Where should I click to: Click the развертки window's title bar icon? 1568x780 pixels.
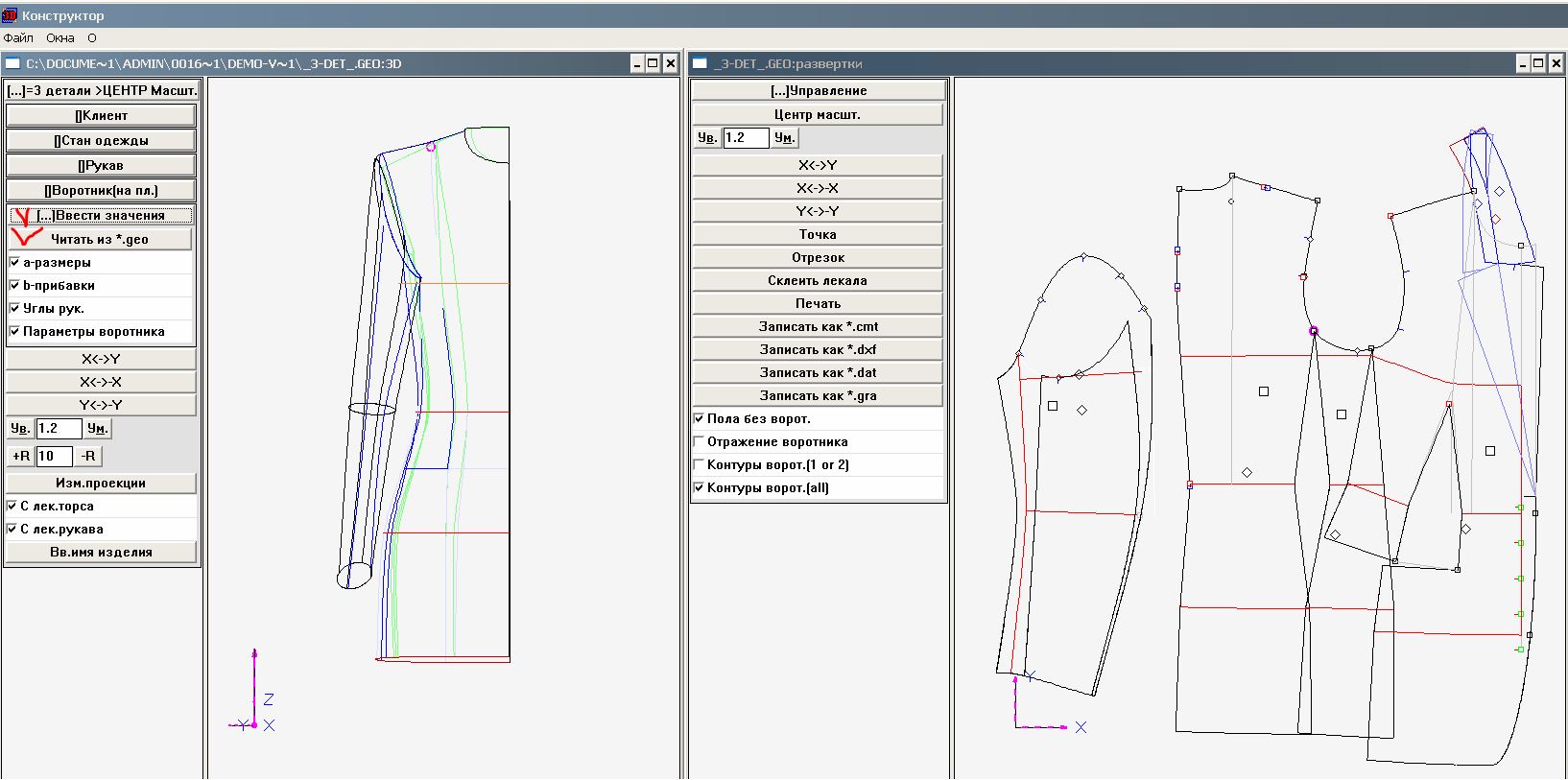700,63
